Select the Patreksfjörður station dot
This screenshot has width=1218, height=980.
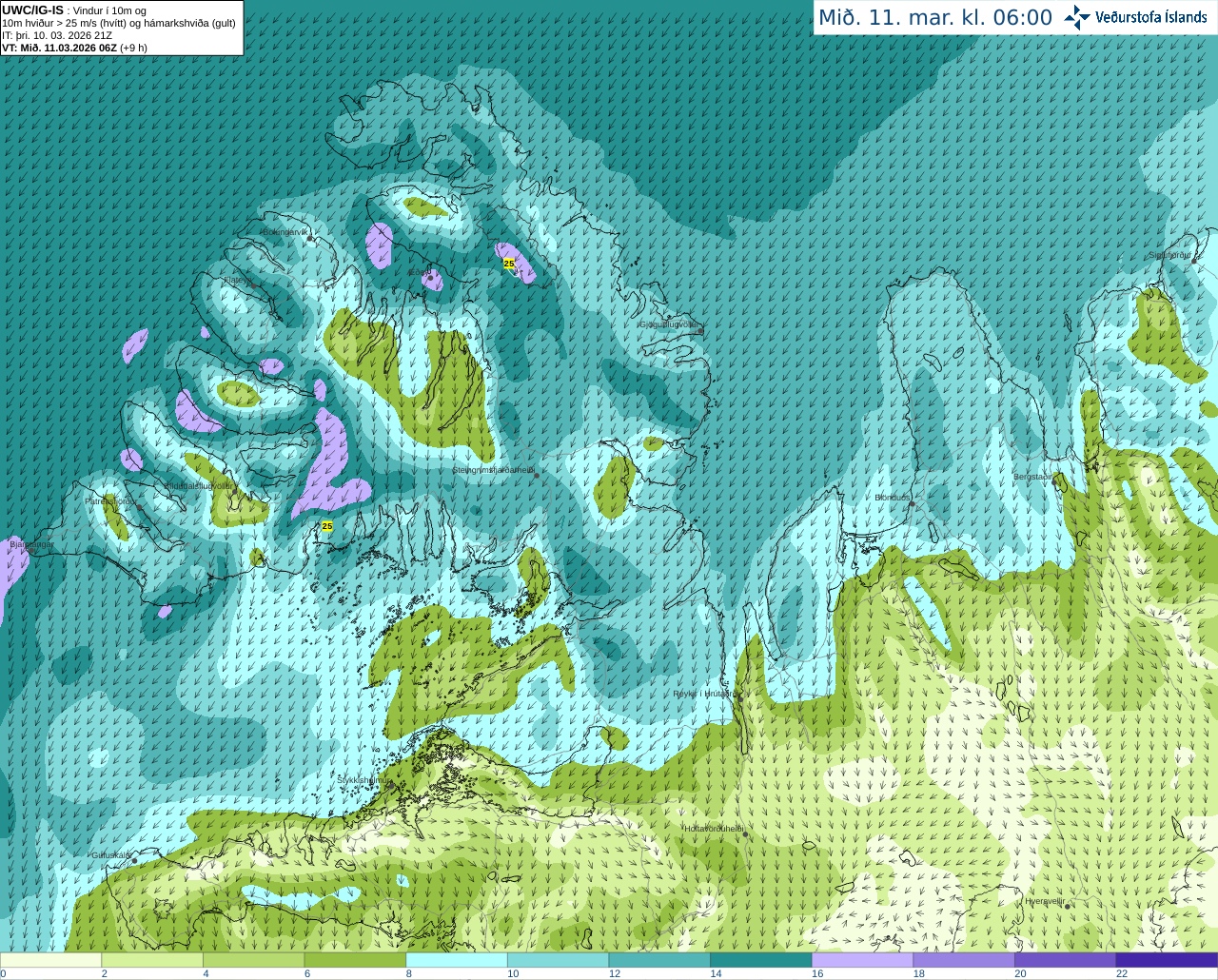(140, 505)
